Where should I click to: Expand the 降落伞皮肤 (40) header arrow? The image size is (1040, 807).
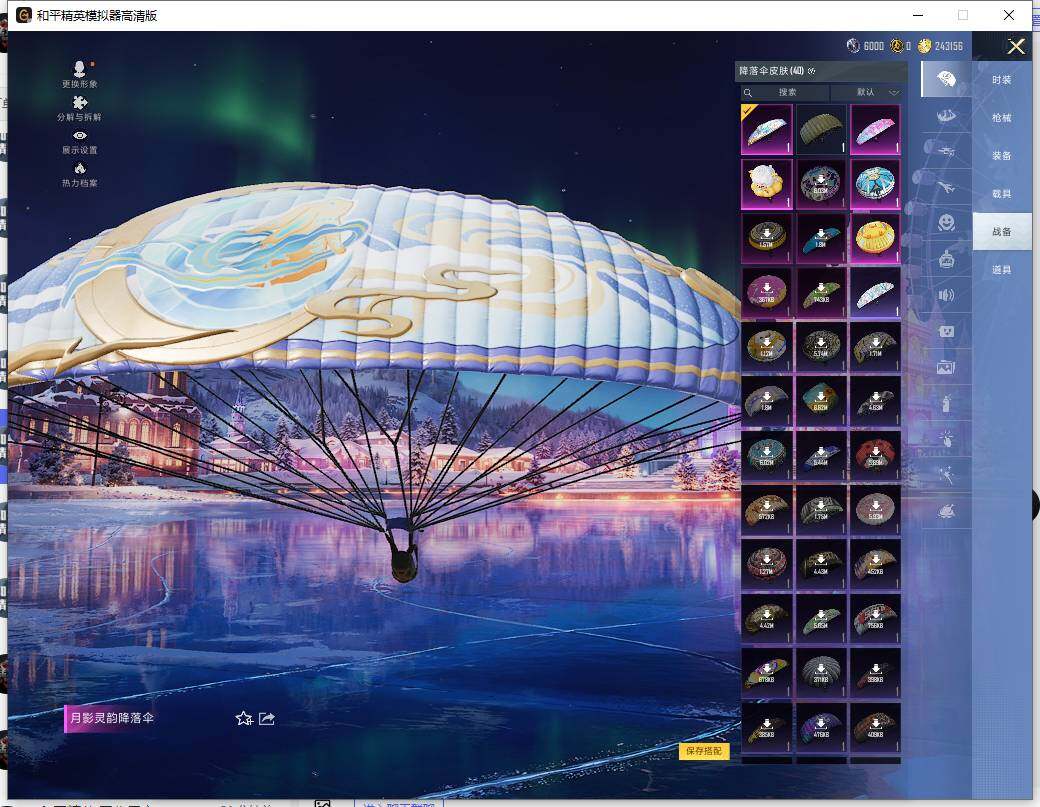[812, 72]
